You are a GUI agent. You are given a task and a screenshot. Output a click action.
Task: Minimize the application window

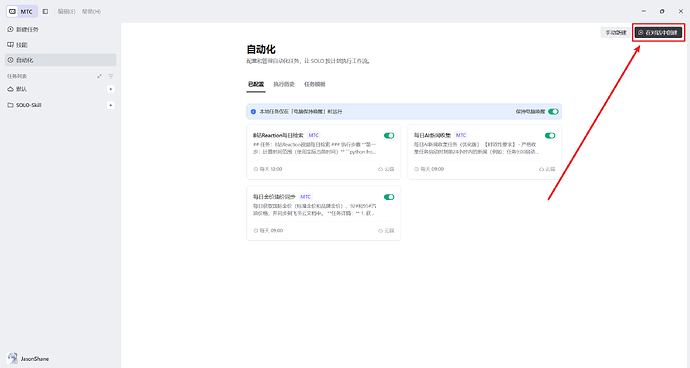tap(644, 11)
